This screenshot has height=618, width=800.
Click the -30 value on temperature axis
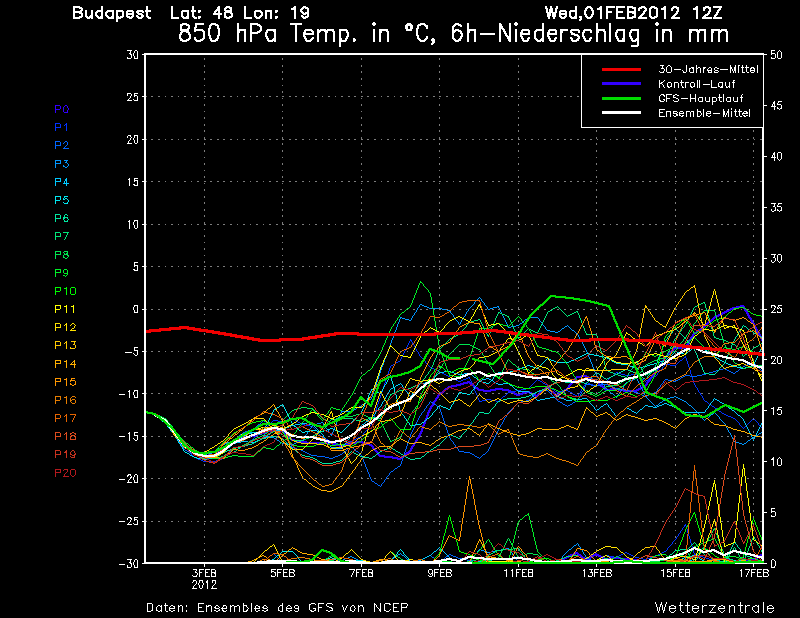pos(128,563)
